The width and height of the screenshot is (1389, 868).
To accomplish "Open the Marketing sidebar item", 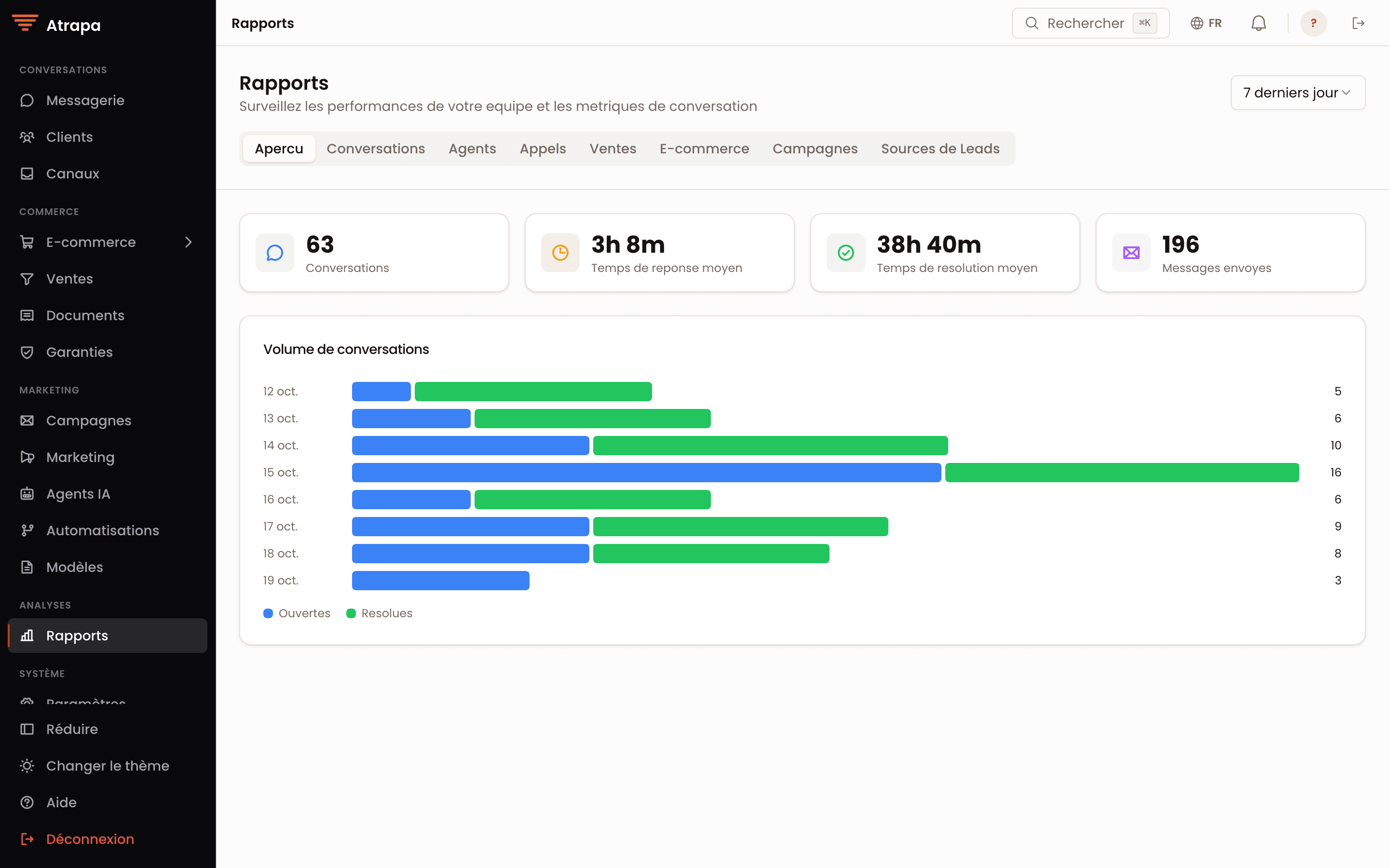I will pyautogui.click(x=108, y=457).
